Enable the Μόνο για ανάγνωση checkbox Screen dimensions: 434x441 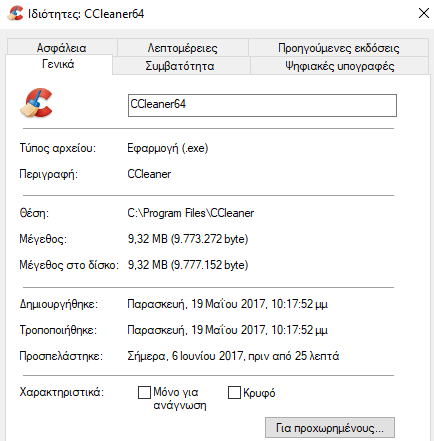point(144,393)
